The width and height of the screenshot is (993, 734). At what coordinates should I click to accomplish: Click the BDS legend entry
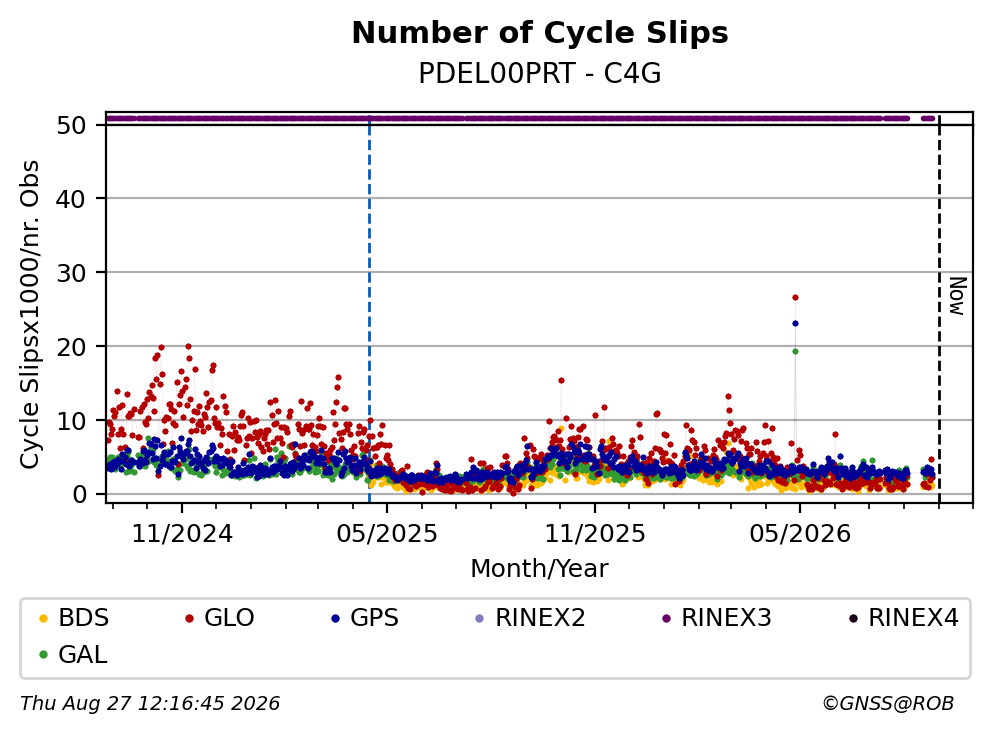pos(73,617)
